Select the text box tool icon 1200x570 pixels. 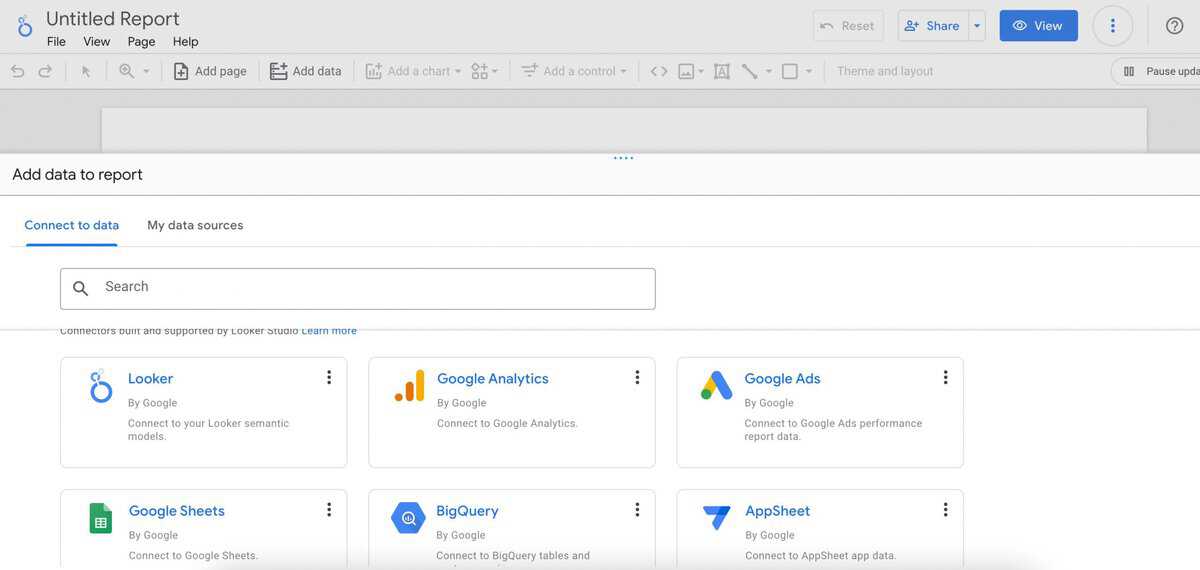pyautogui.click(x=722, y=71)
